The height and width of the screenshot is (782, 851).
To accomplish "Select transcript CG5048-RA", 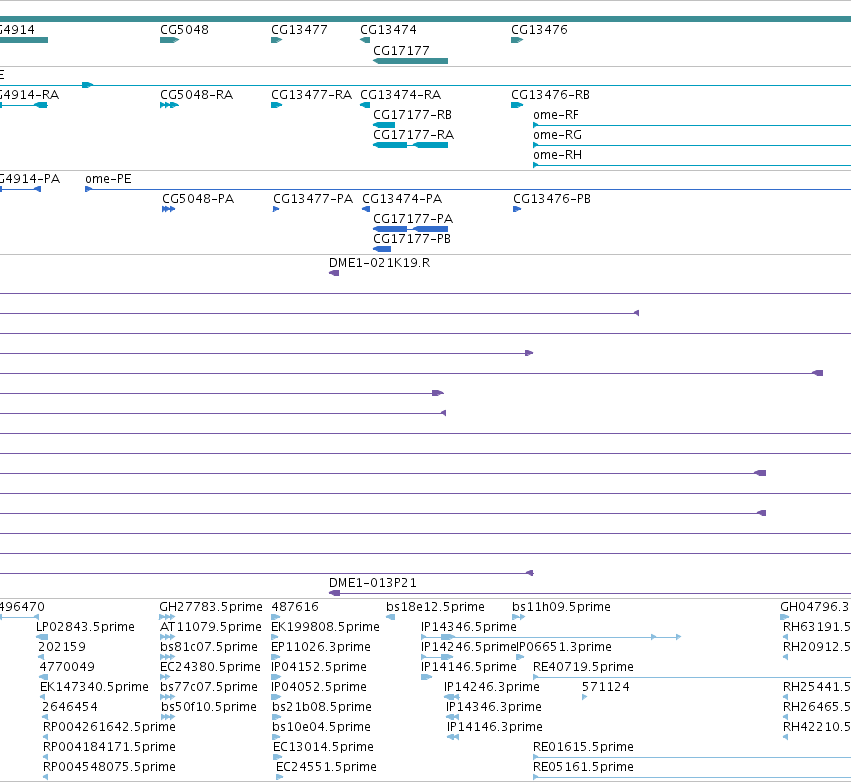I will click(x=196, y=95).
